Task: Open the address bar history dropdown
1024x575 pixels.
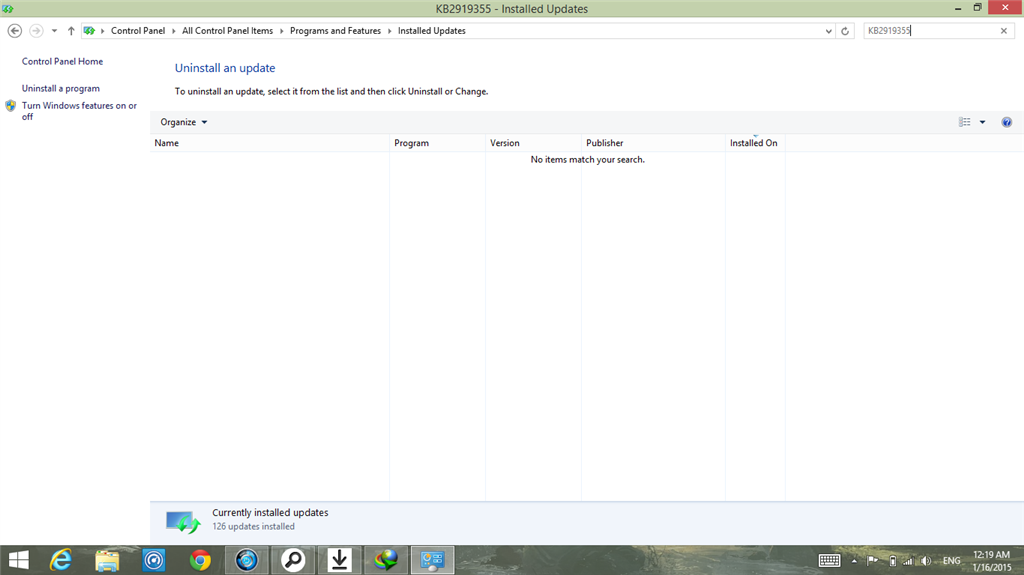Action: coord(828,31)
